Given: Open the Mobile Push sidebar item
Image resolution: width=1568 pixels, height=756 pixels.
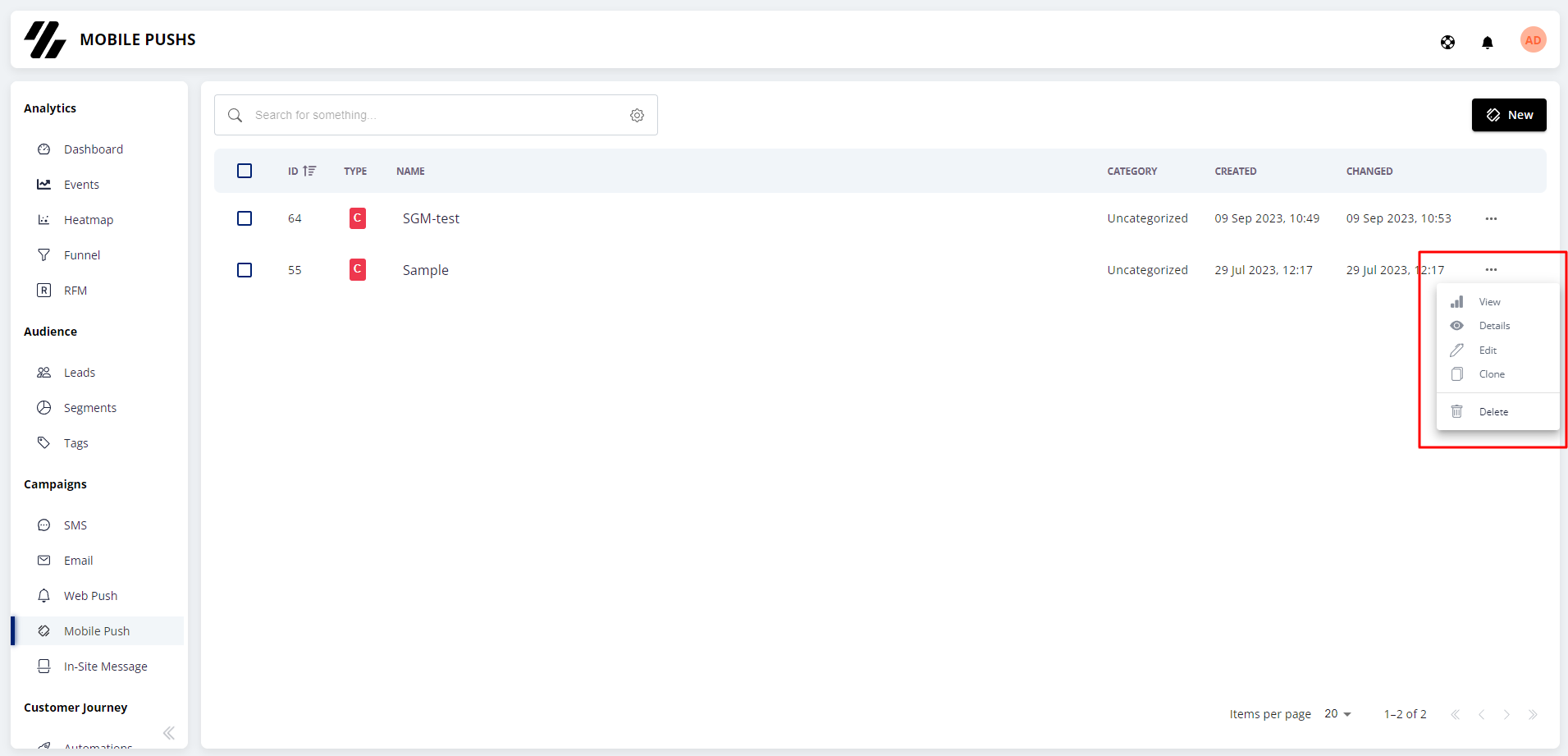Looking at the screenshot, I should pos(98,630).
